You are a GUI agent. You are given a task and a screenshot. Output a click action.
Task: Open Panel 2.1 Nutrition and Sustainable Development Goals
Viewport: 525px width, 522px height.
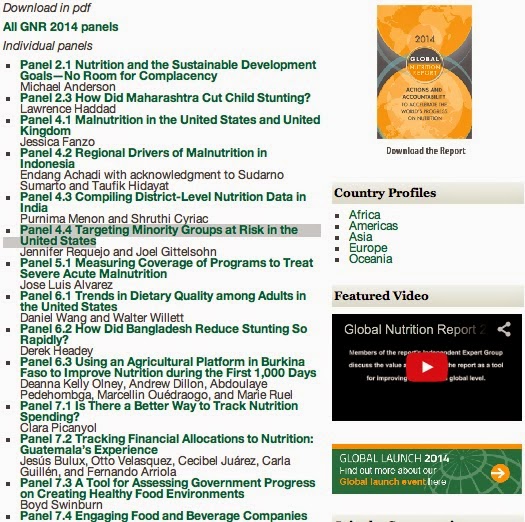(168, 70)
